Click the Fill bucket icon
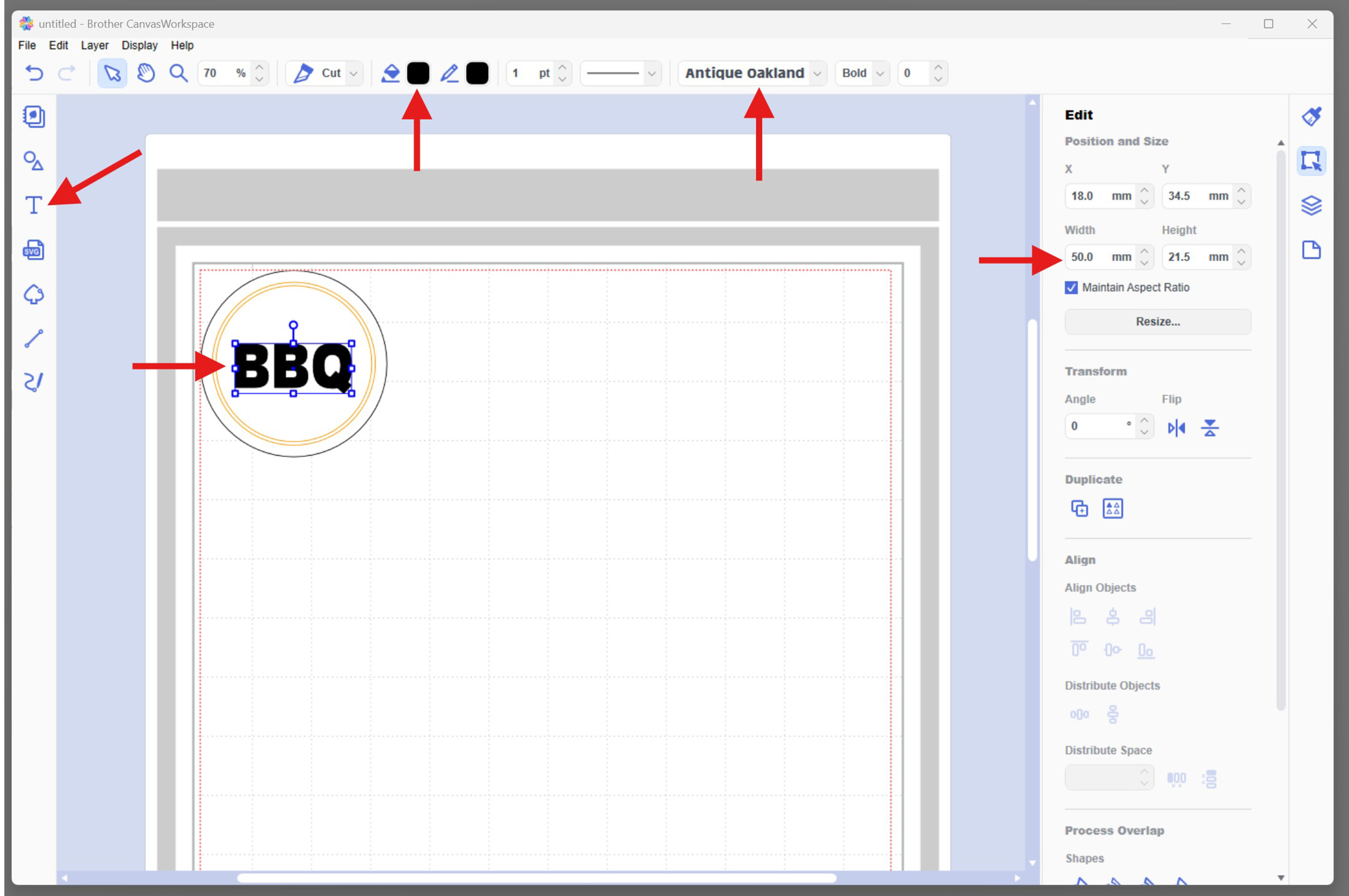Image resolution: width=1349 pixels, height=896 pixels. (x=391, y=73)
